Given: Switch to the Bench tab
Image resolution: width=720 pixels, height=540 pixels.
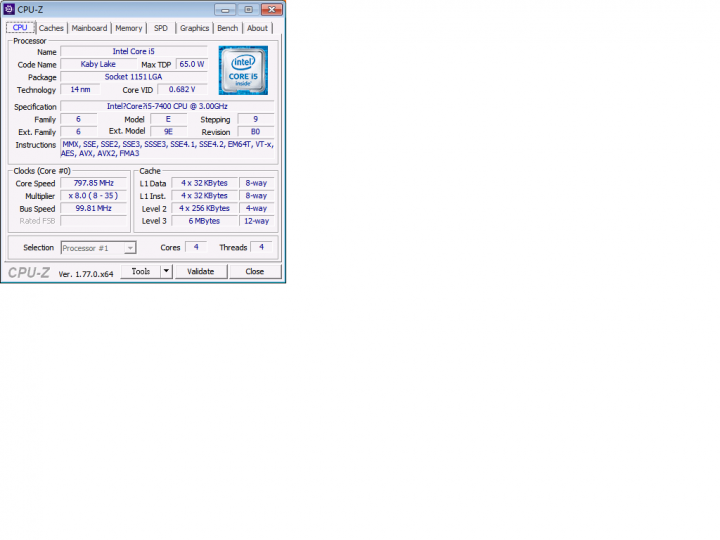Looking at the screenshot, I should [x=227, y=28].
